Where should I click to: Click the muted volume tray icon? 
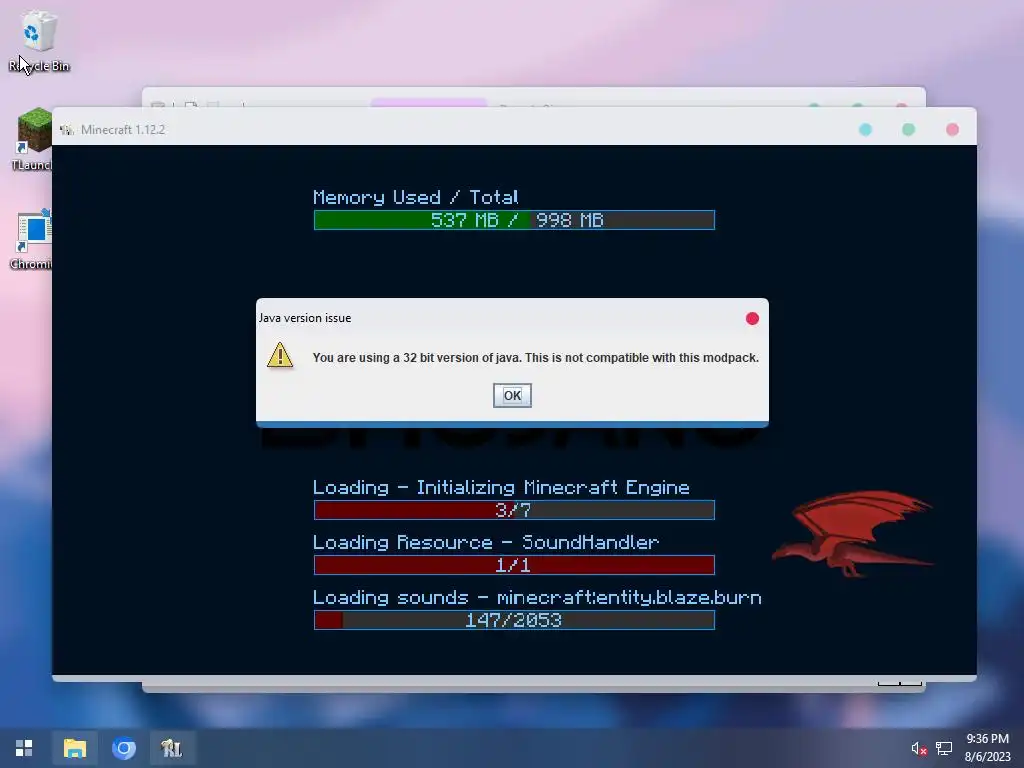point(919,748)
